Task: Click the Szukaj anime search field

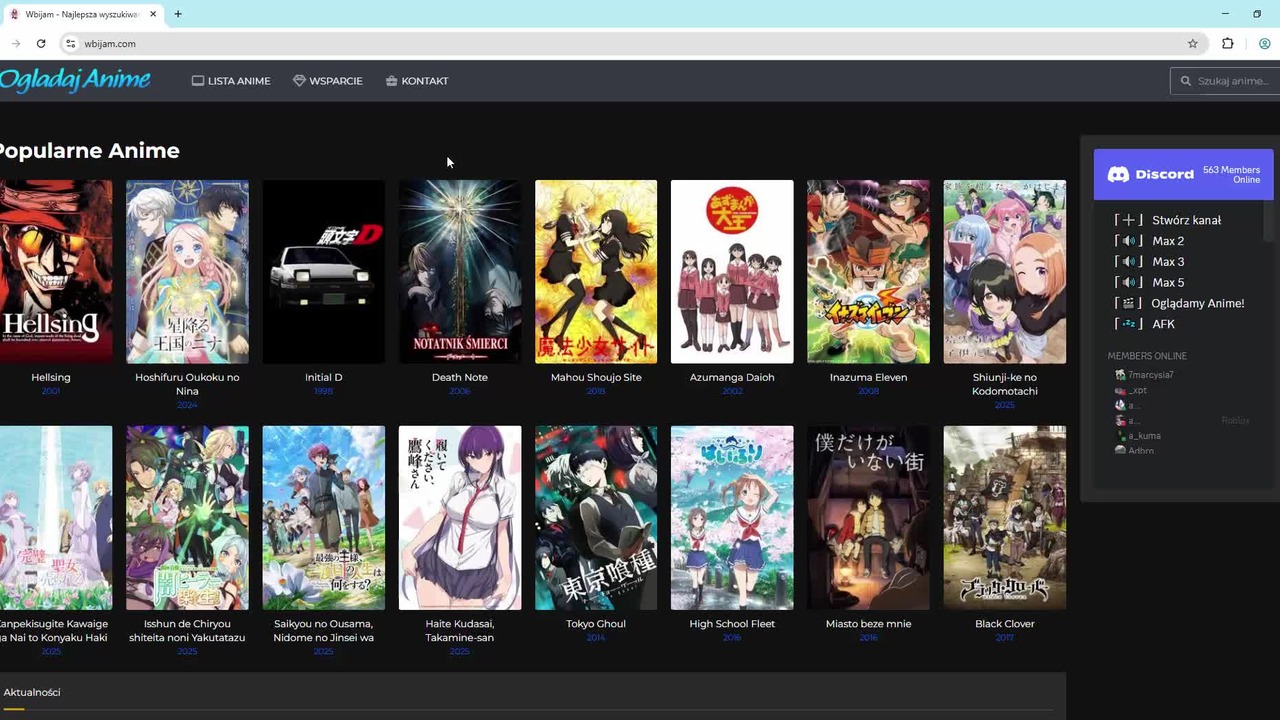Action: pos(1233,81)
